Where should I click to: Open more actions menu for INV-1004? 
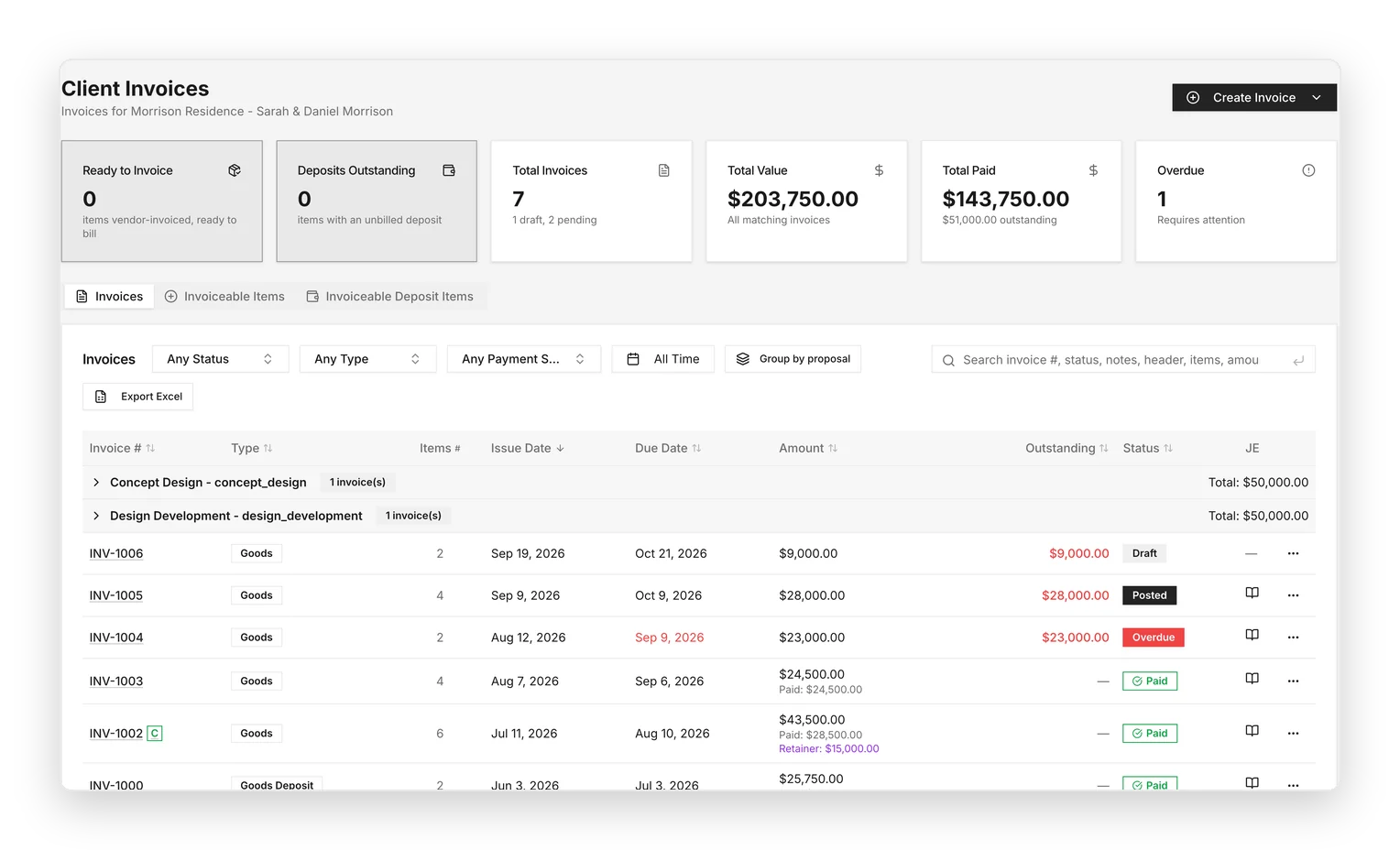[1293, 637]
